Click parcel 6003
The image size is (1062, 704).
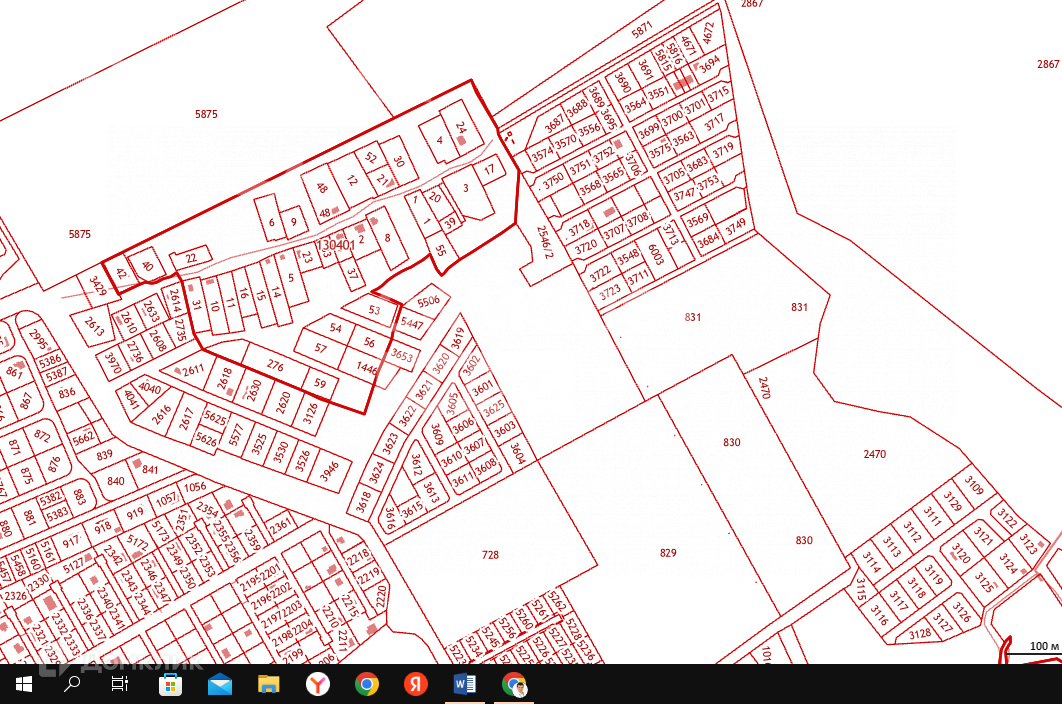tap(655, 255)
